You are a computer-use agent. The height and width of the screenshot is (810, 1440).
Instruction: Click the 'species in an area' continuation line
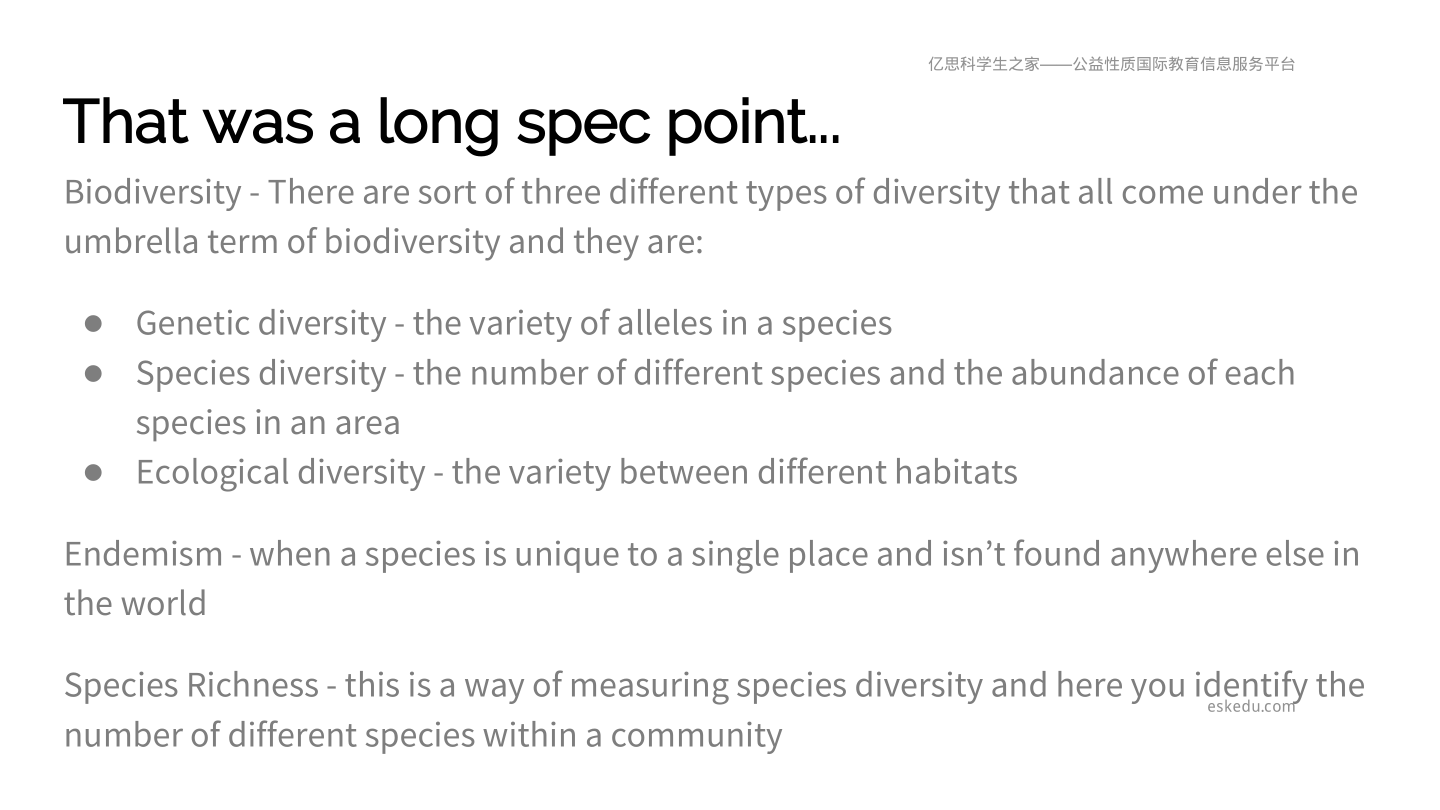click(x=268, y=422)
